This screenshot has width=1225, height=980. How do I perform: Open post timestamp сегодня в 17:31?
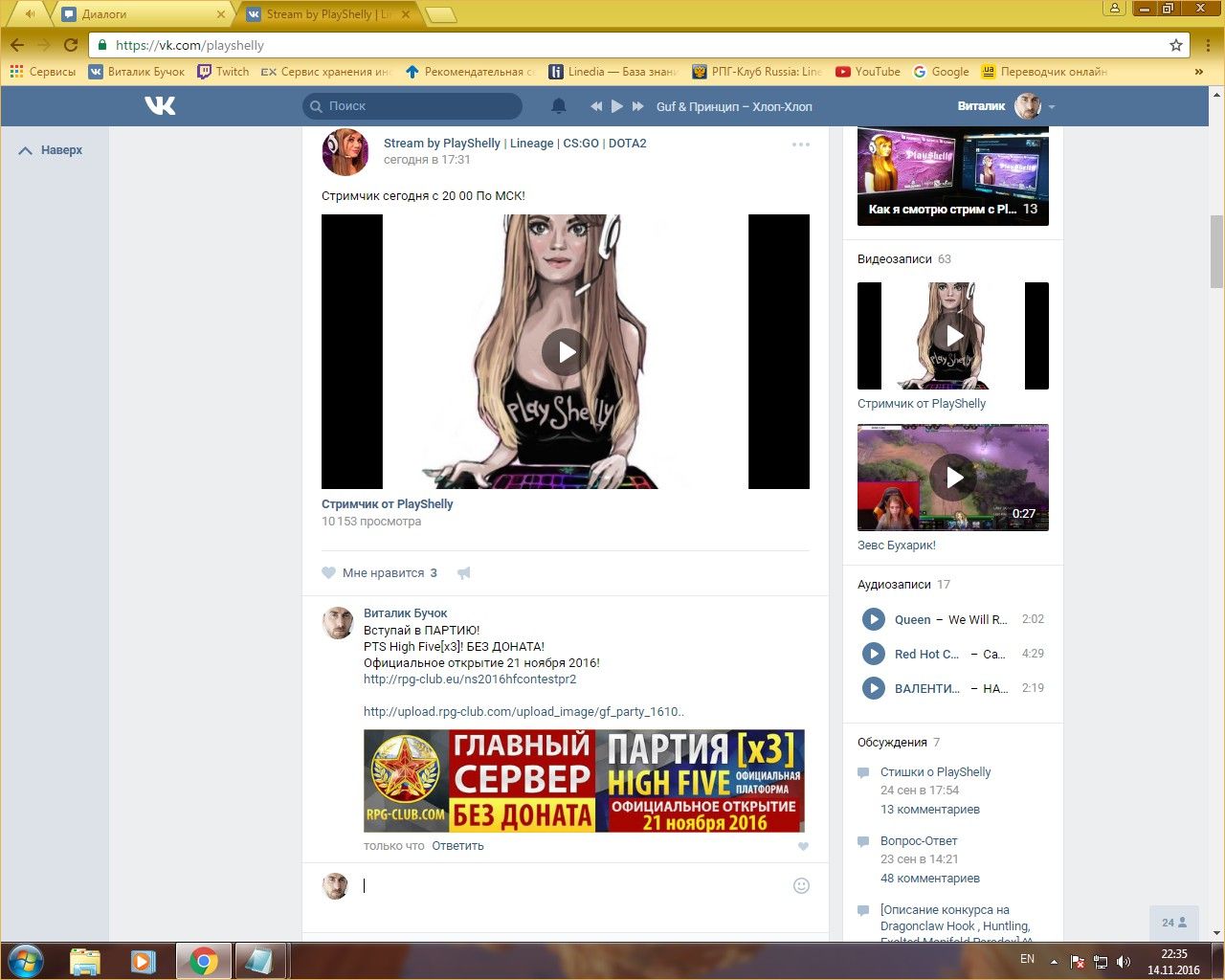[x=427, y=160]
